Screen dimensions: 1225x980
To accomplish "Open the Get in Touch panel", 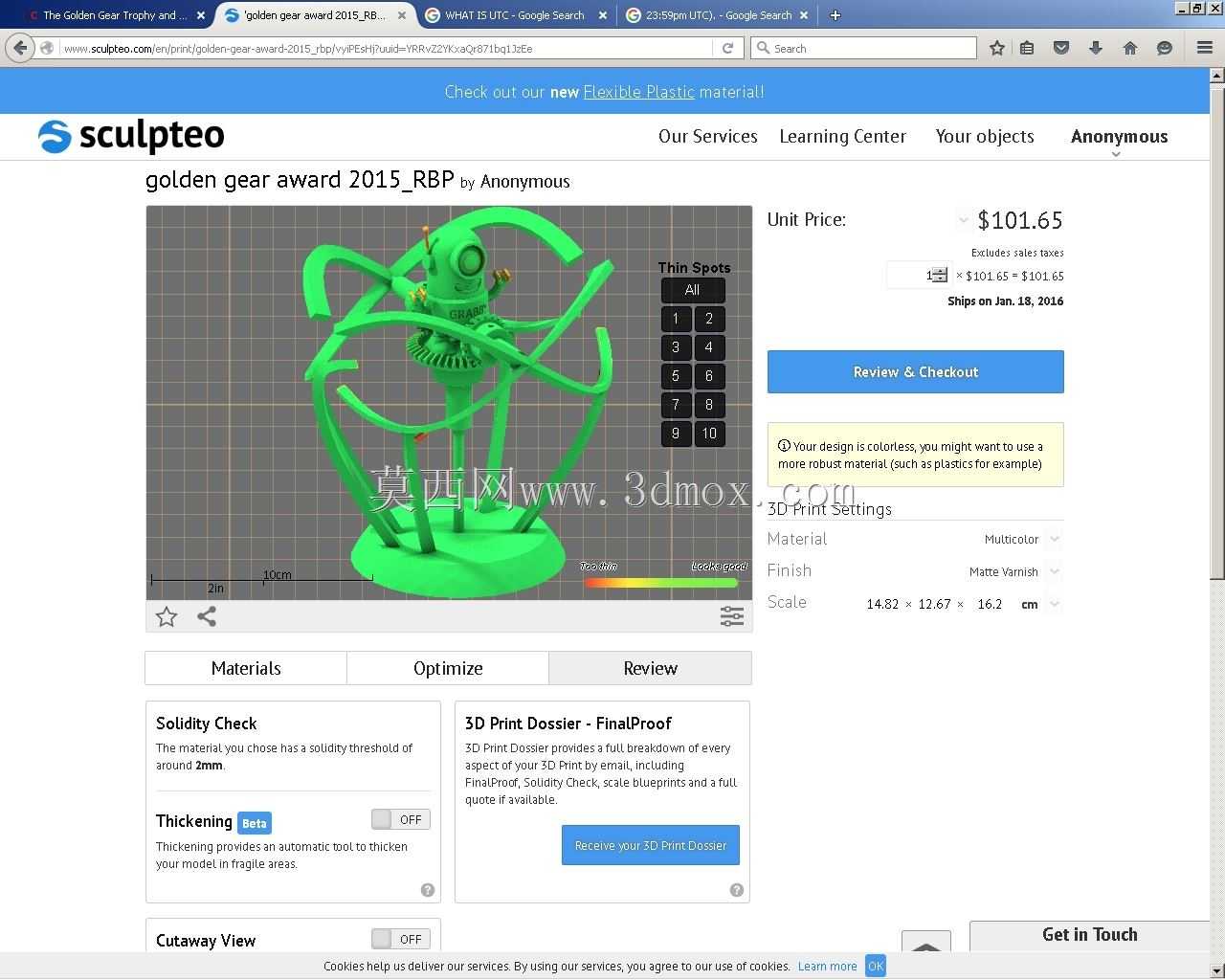I will click(1090, 935).
